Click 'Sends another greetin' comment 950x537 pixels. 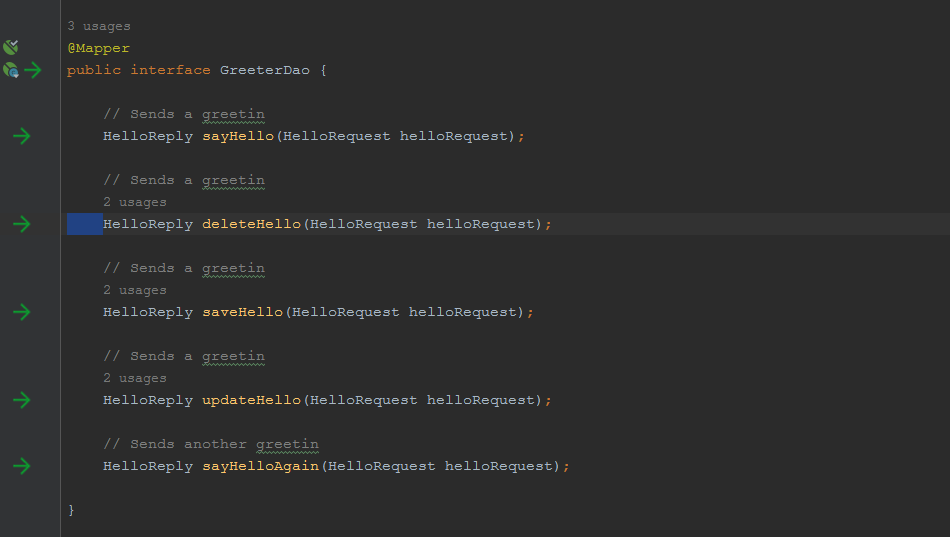click(211, 444)
